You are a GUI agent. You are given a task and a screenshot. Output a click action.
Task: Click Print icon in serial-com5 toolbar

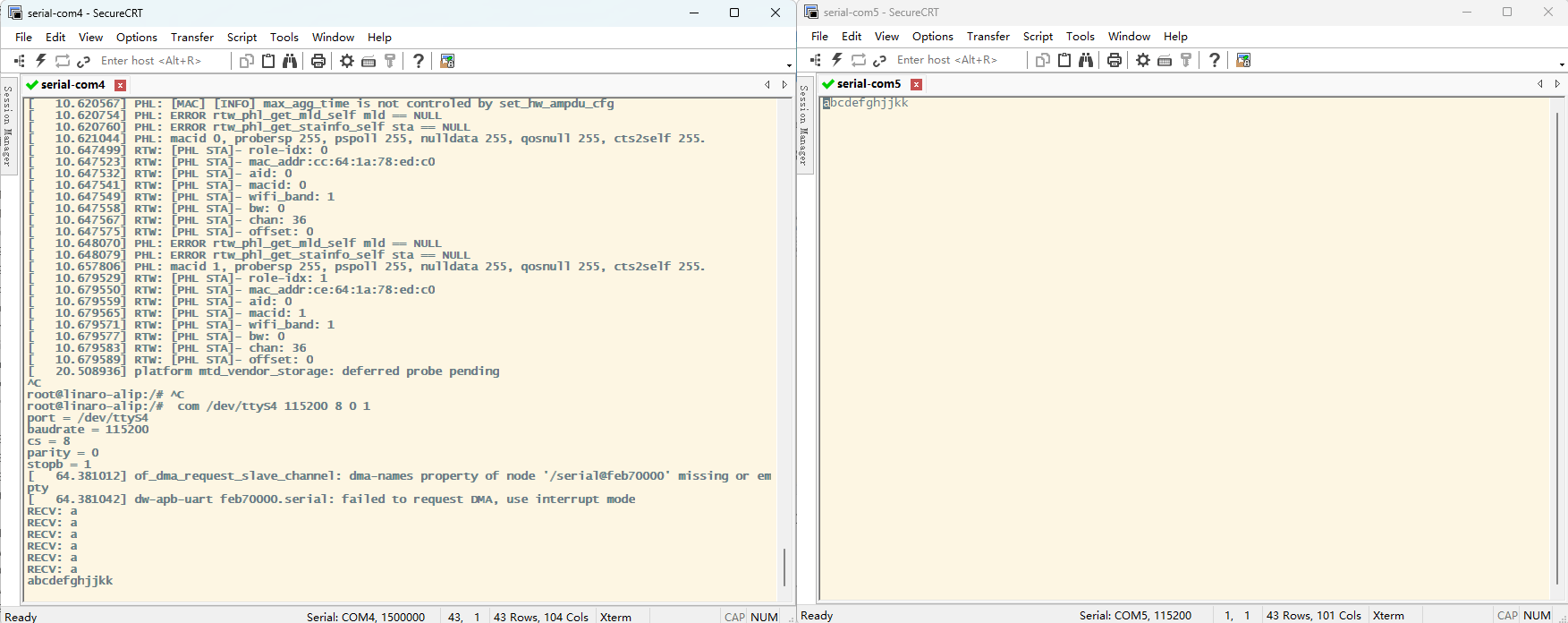(x=1115, y=60)
